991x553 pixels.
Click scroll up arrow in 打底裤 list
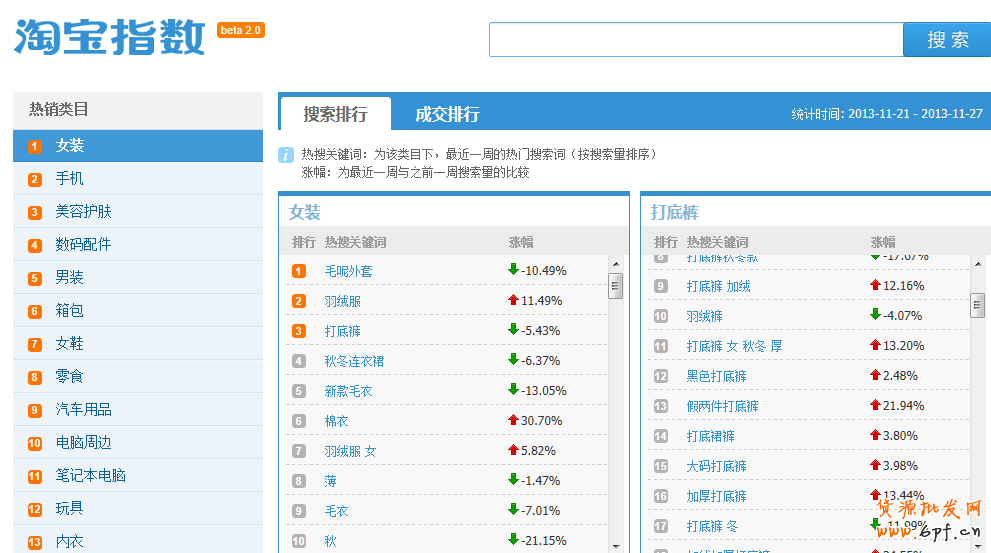pos(978,264)
